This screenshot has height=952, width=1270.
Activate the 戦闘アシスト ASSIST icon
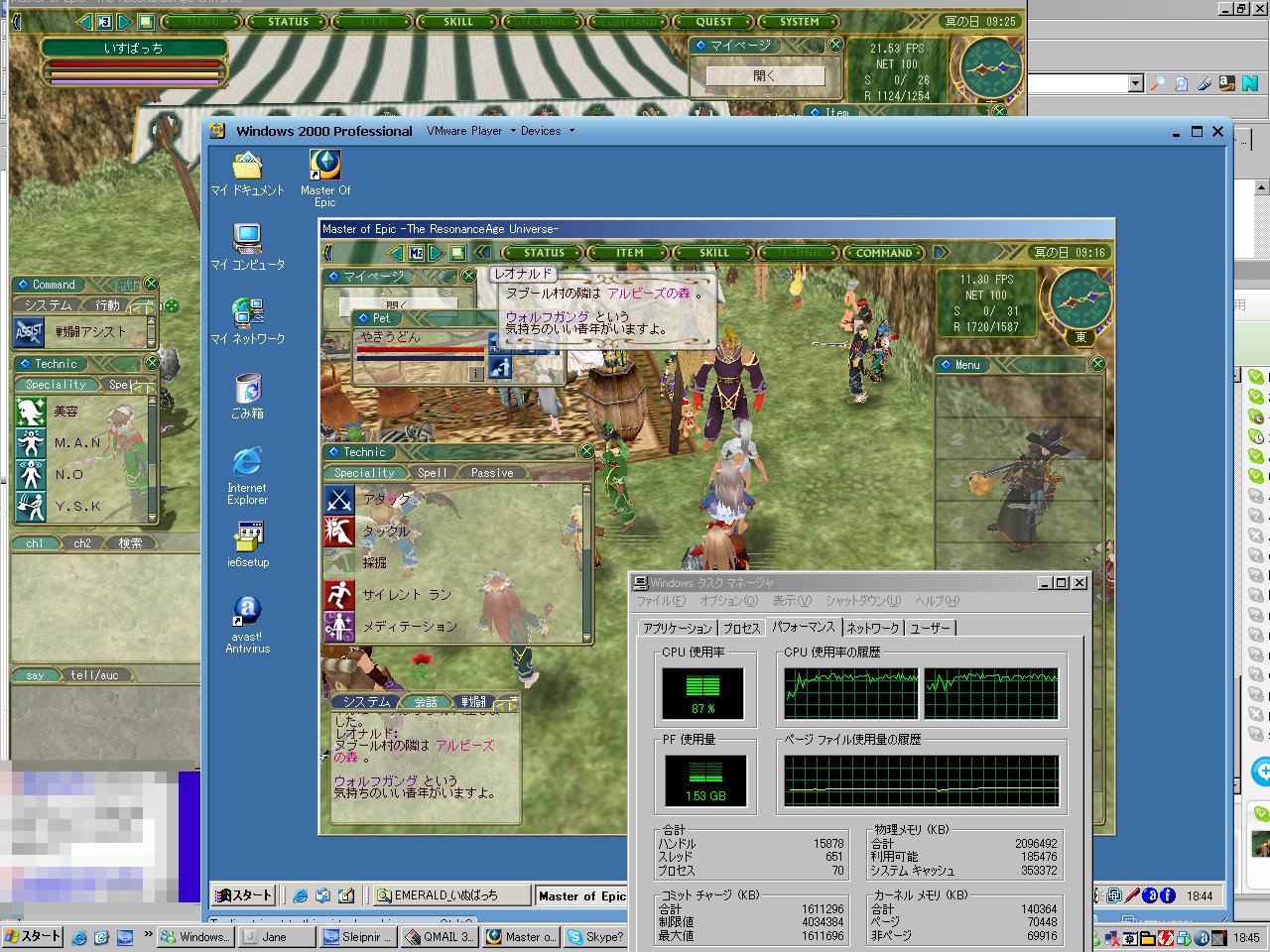click(x=30, y=332)
